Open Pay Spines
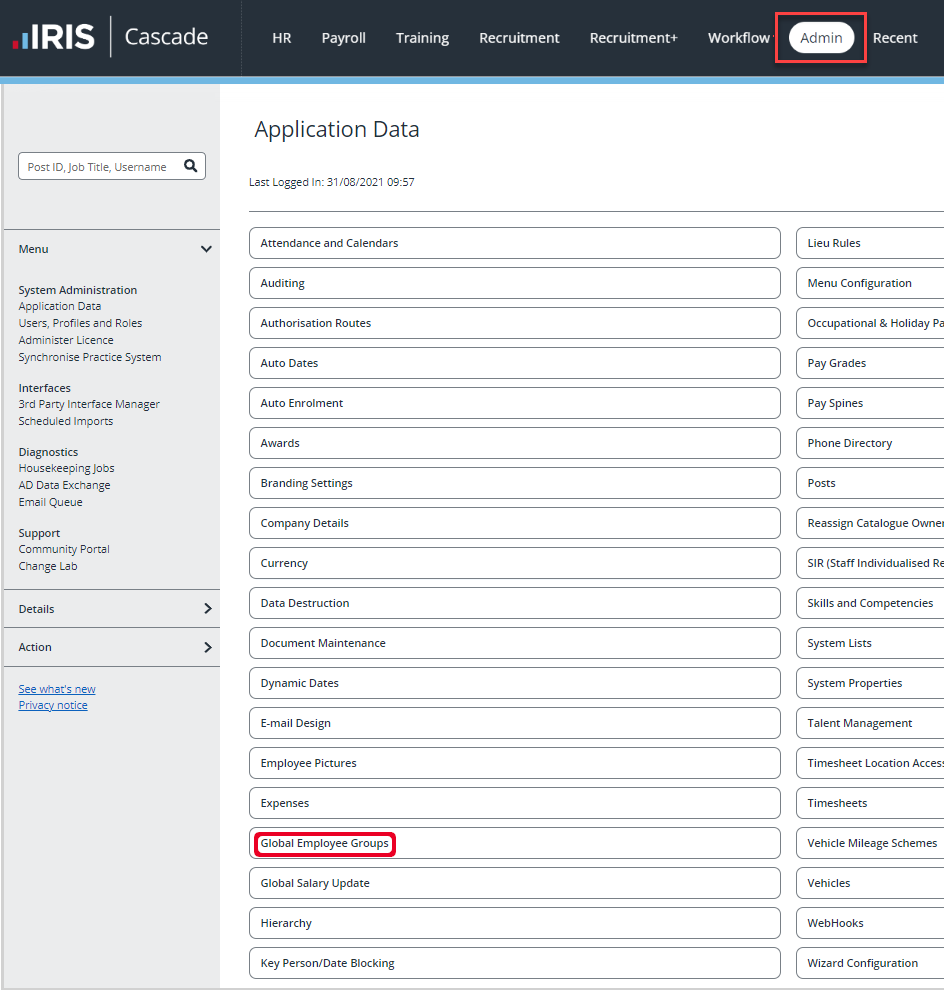This screenshot has height=990, width=944. tap(870, 403)
